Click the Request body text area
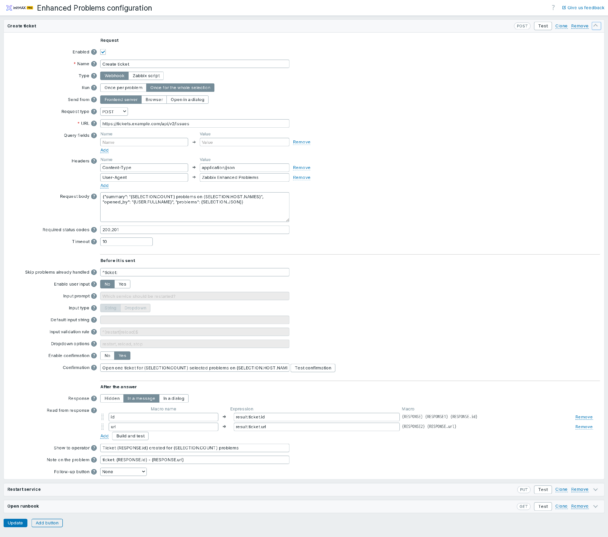The image size is (608, 537). [195, 207]
